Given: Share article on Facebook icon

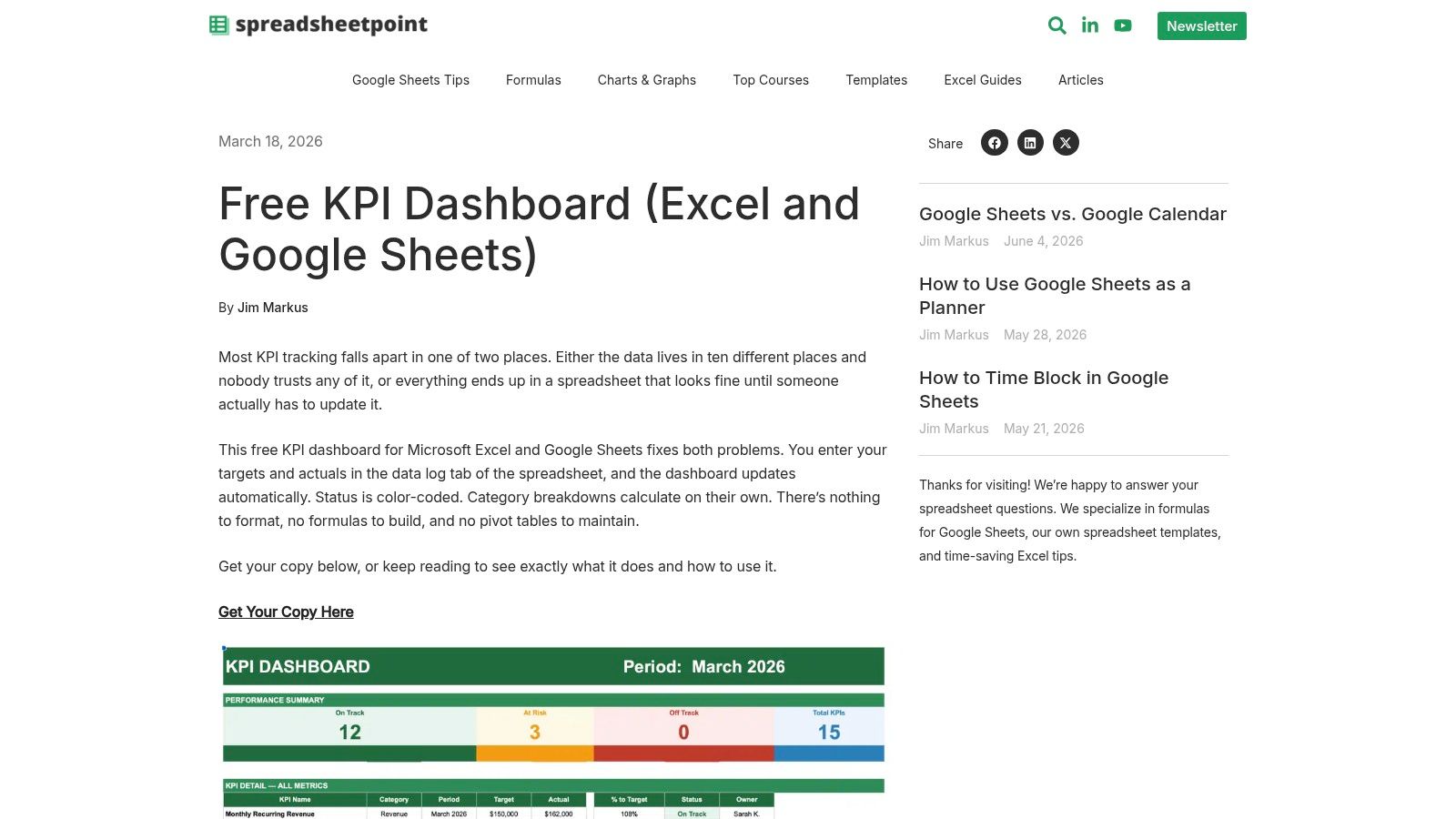Looking at the screenshot, I should click(x=995, y=143).
